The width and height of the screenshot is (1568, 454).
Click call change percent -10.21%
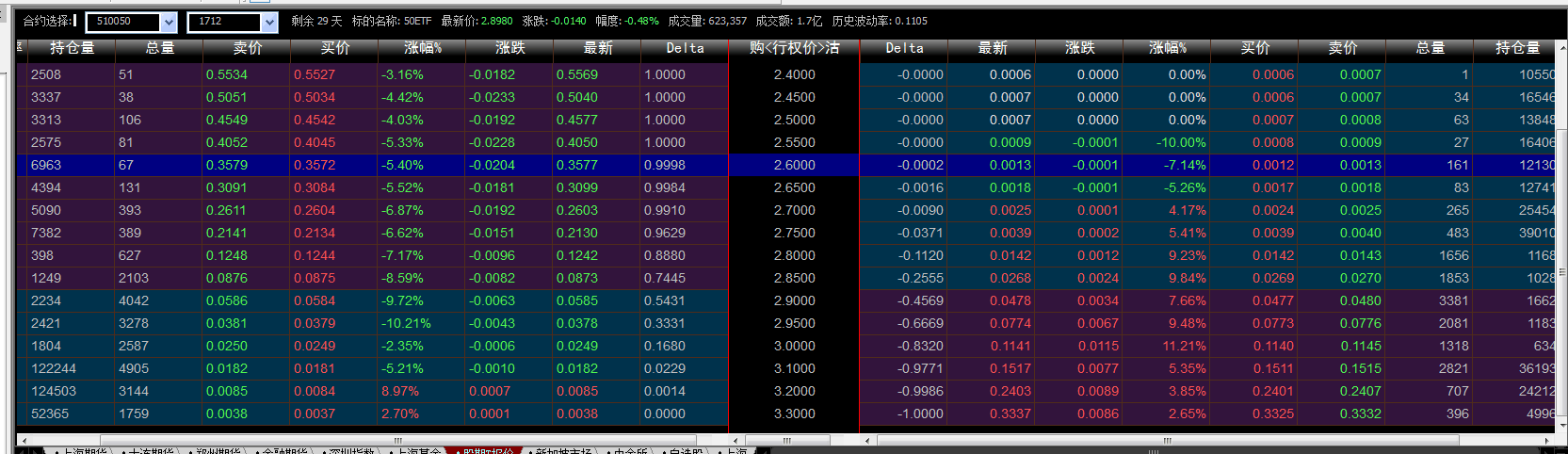tap(406, 323)
